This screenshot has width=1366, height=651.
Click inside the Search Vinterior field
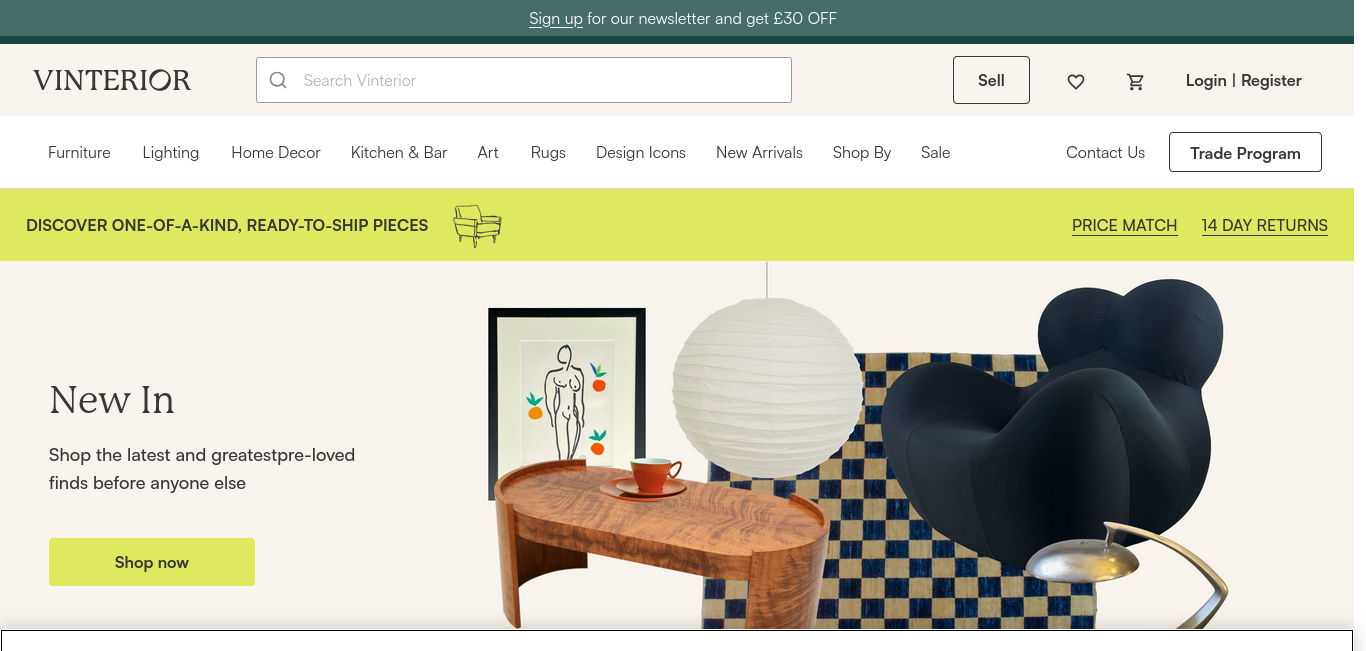click(x=524, y=80)
